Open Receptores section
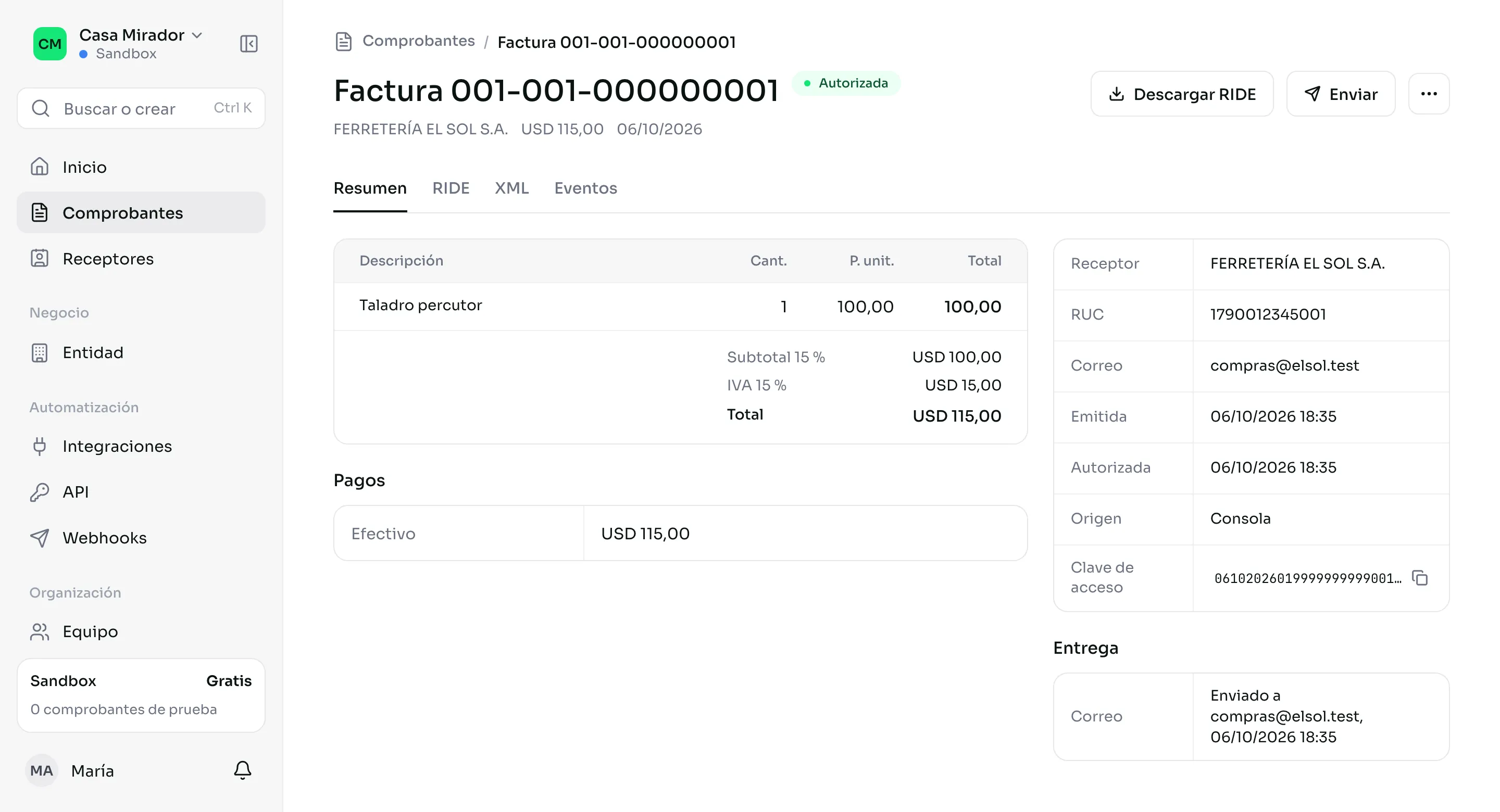Image resolution: width=1500 pixels, height=812 pixels. pos(141,259)
